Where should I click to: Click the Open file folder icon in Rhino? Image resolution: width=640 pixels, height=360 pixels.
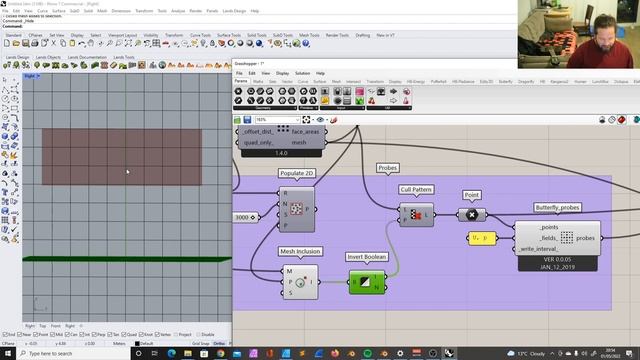16,43
